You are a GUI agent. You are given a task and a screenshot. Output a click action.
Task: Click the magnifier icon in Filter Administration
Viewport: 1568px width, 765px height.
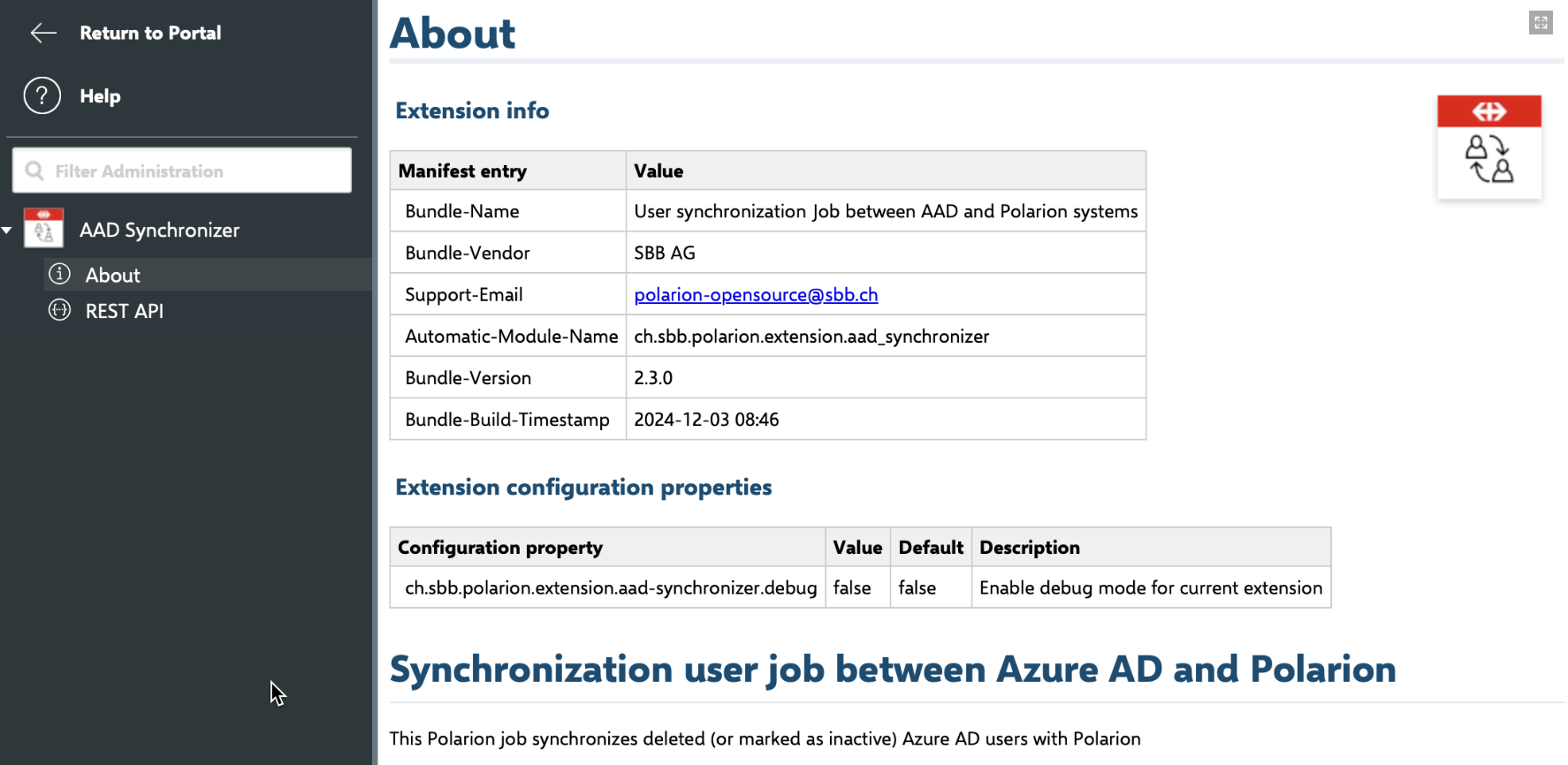click(34, 170)
